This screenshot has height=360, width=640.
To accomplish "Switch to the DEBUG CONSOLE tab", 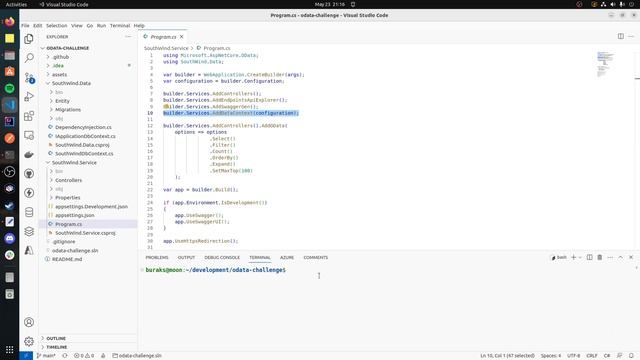I will click(x=222, y=258).
